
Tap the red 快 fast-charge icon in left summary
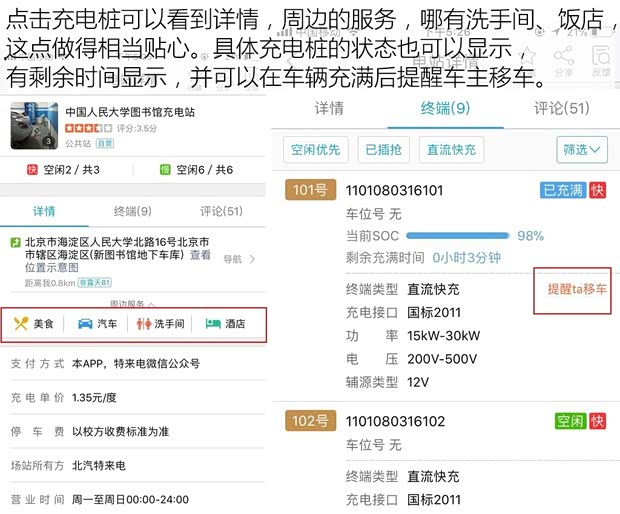[x=32, y=170]
